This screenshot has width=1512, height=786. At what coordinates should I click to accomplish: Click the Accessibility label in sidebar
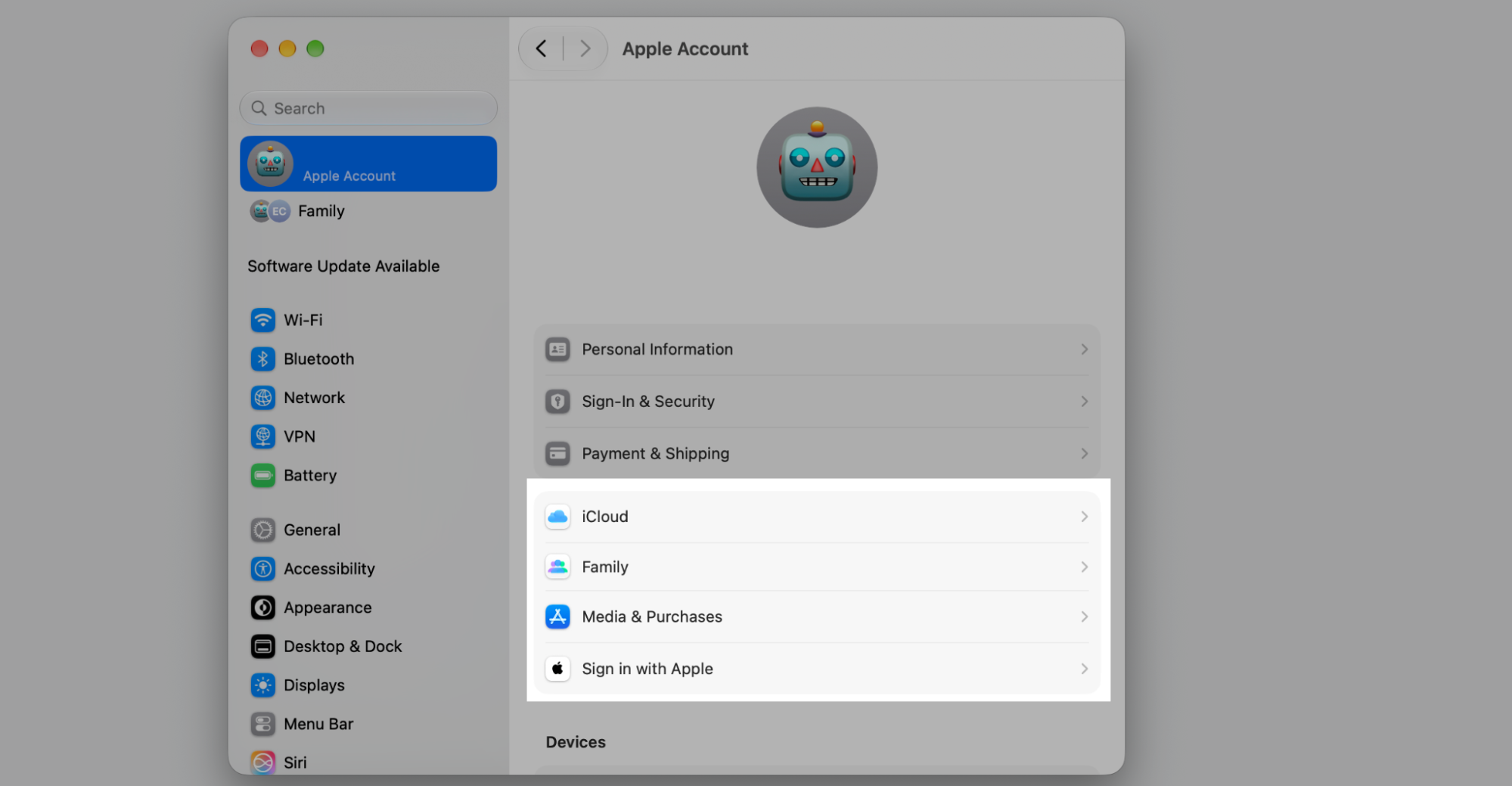click(329, 569)
